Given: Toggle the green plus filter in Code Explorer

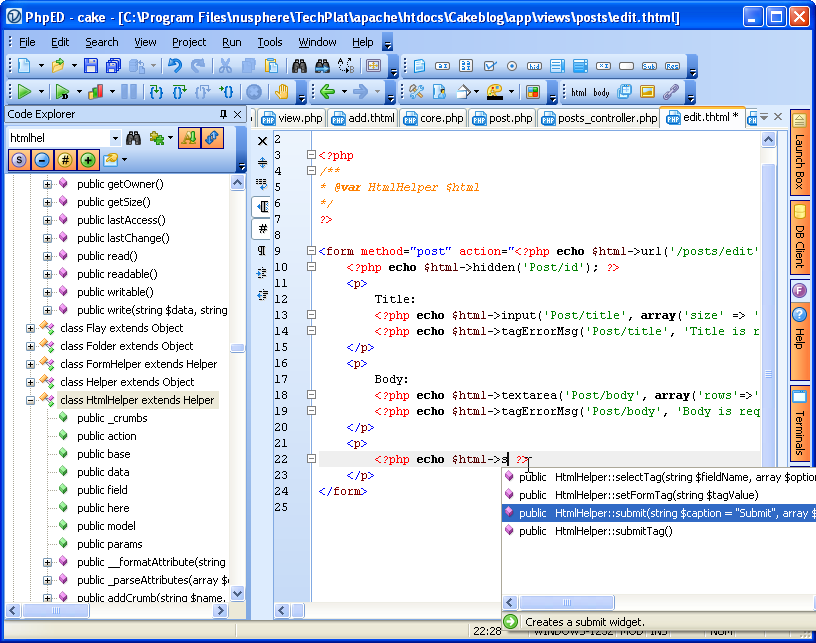Looking at the screenshot, I should point(88,160).
